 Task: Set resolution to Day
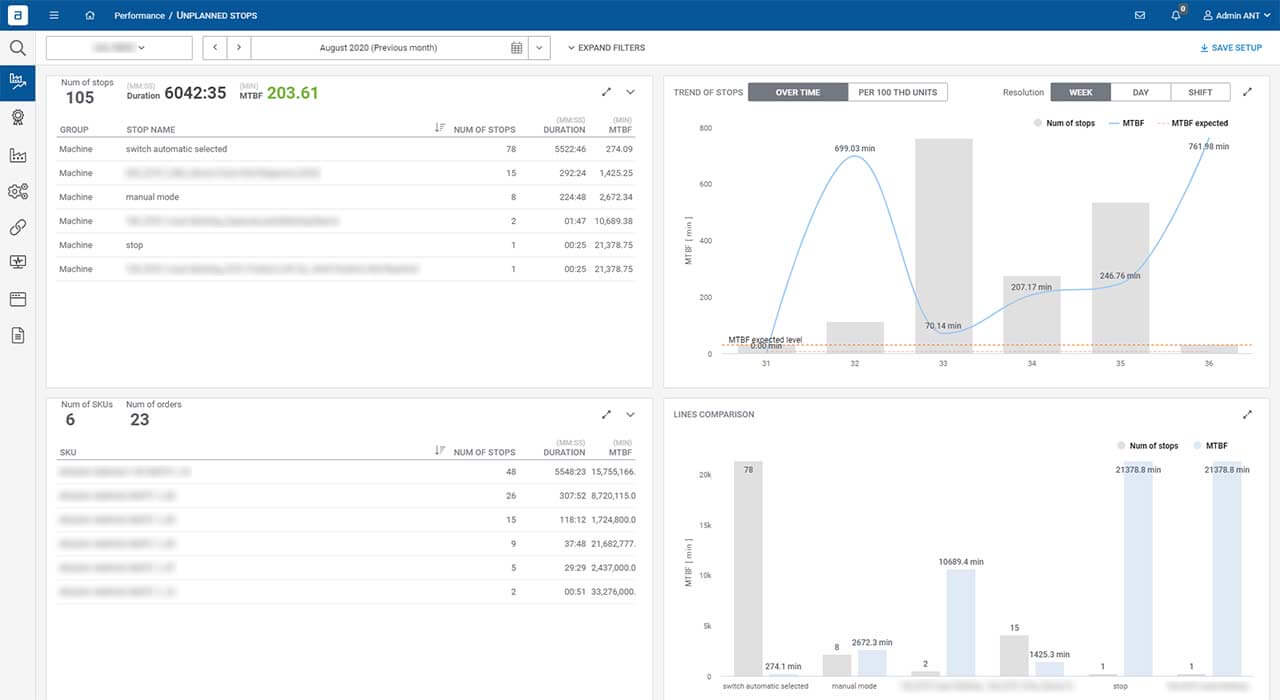click(x=1141, y=92)
